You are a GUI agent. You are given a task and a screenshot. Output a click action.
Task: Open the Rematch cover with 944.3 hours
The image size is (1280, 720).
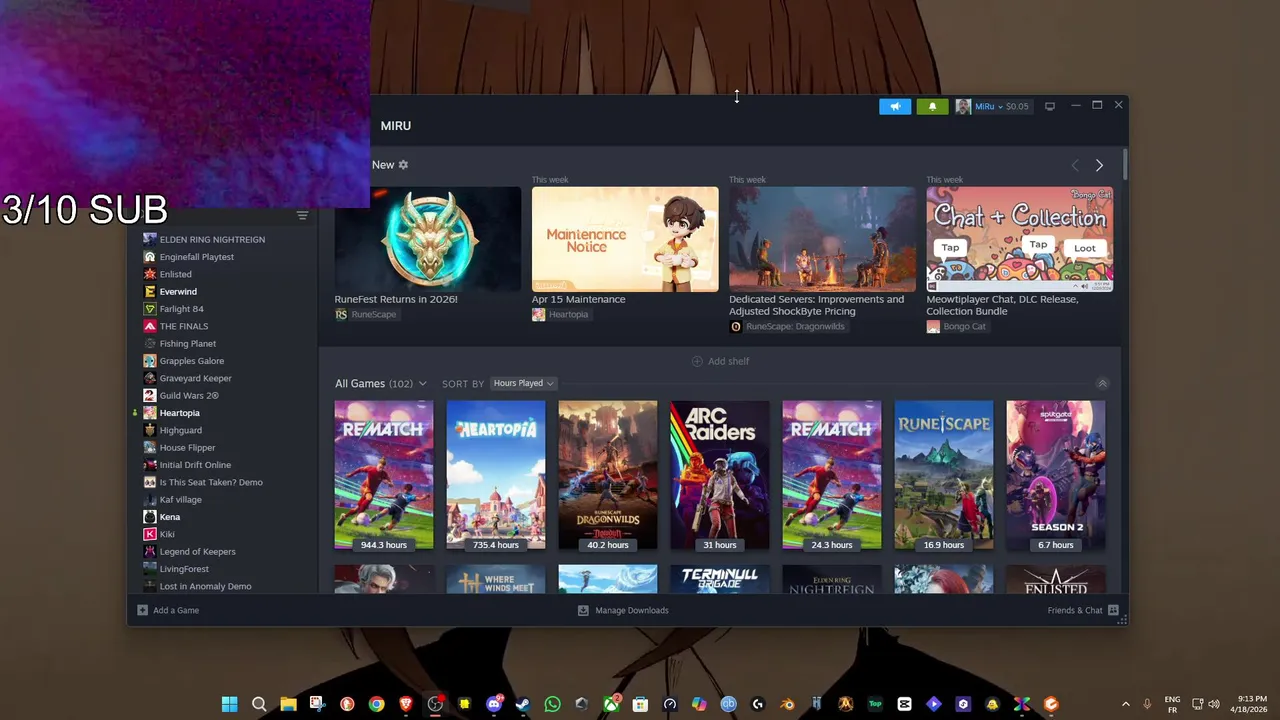(x=384, y=475)
